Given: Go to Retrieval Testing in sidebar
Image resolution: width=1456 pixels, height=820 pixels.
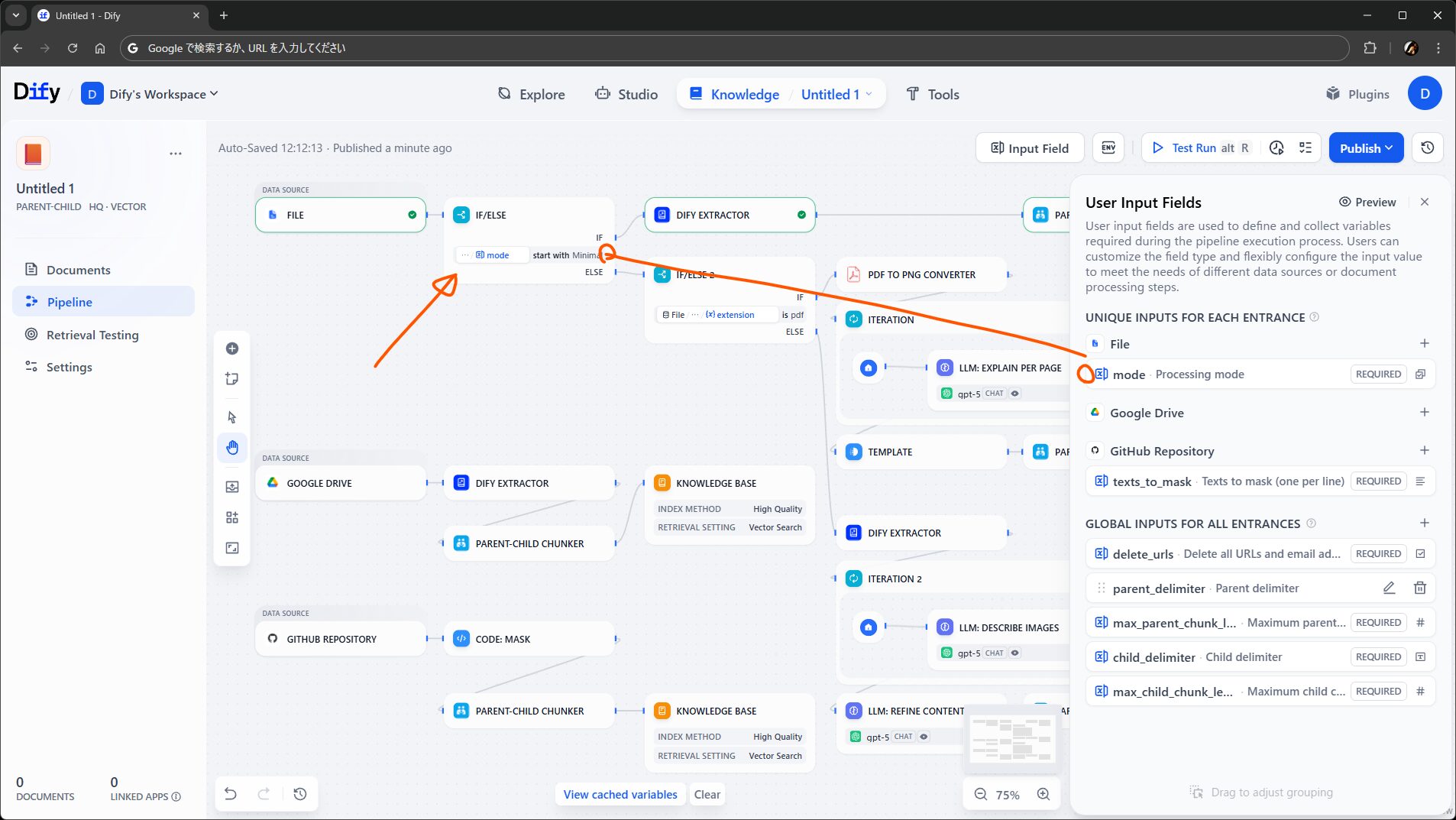Looking at the screenshot, I should pyautogui.click(x=92, y=335).
